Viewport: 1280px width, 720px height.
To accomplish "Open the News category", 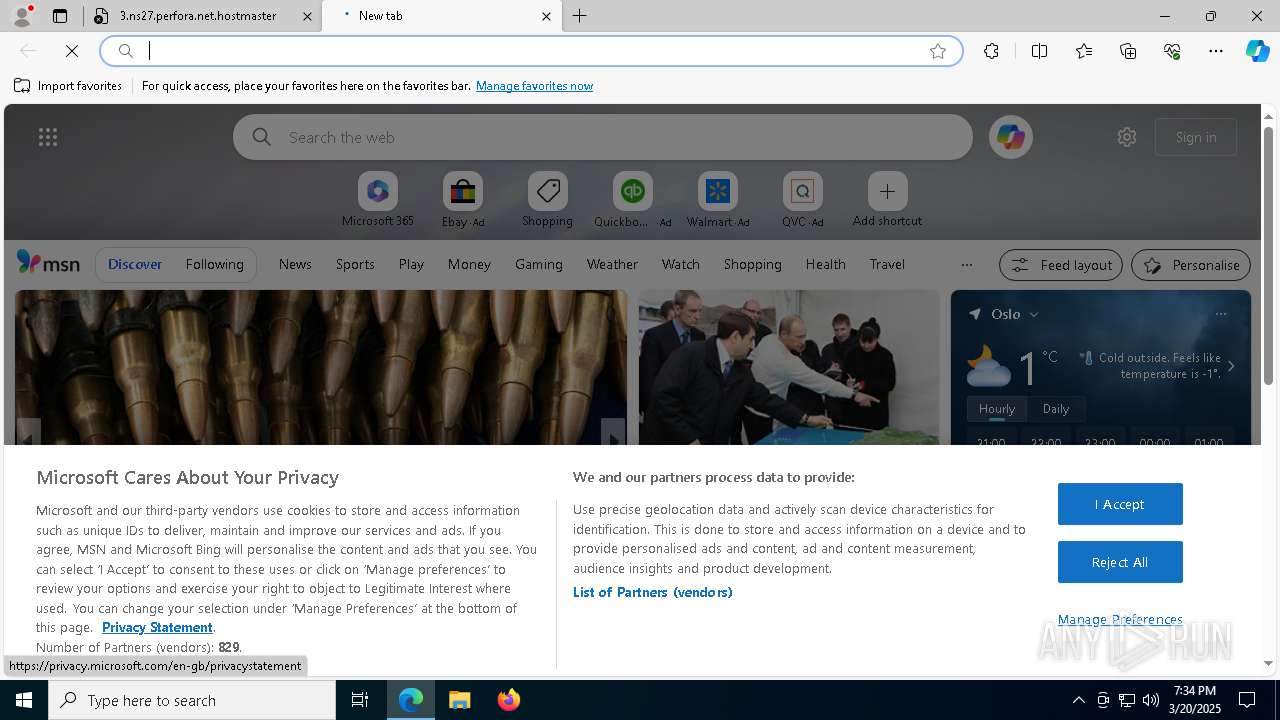I will click(295, 264).
